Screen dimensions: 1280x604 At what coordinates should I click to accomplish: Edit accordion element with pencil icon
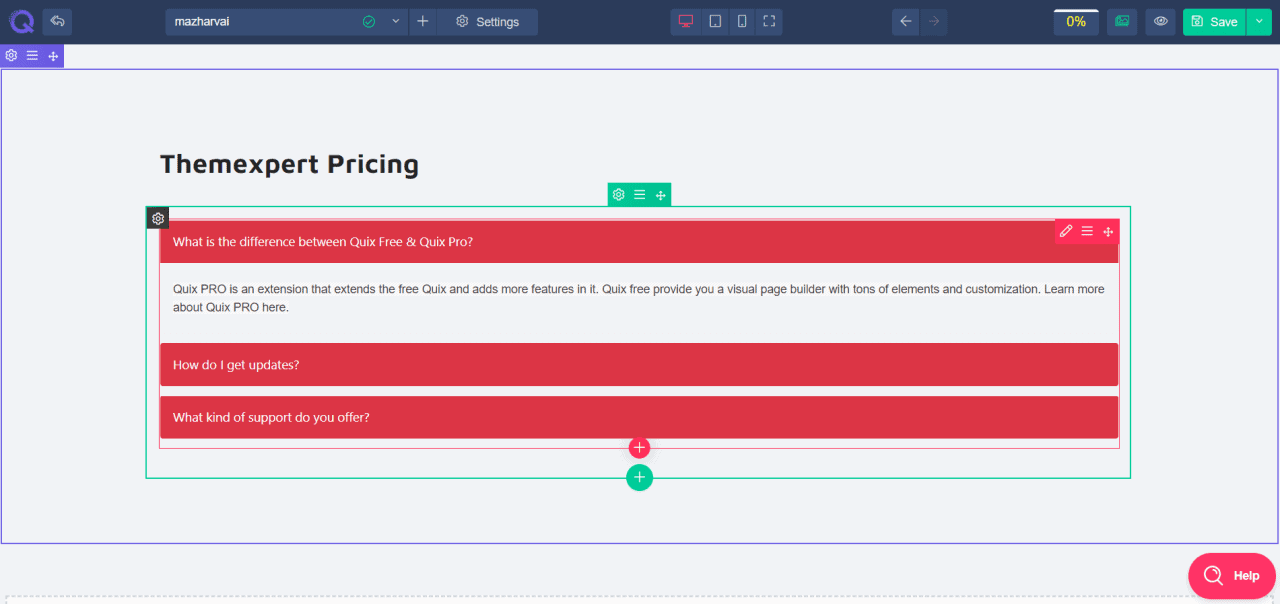coord(1066,231)
